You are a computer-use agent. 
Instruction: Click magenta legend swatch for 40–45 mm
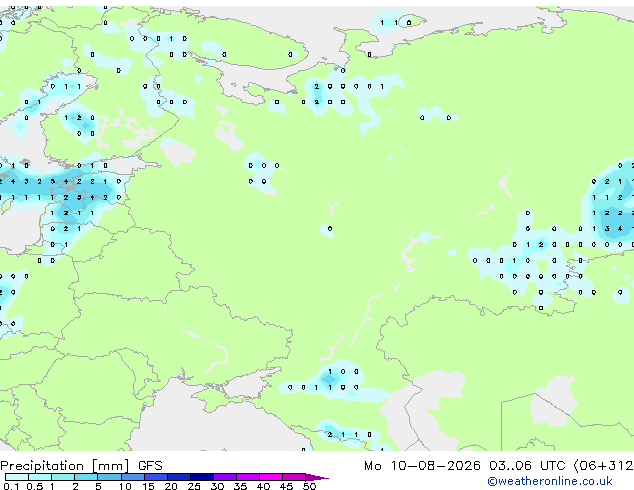pos(271,477)
